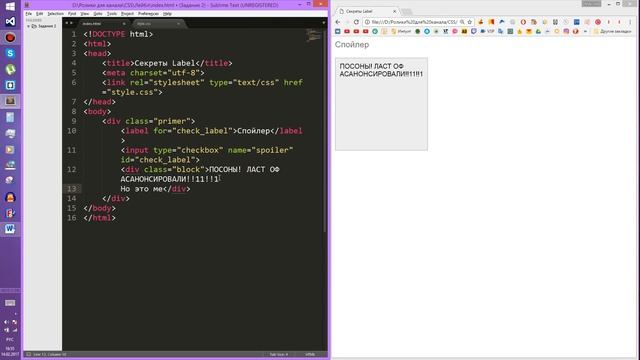The height and width of the screenshot is (360, 640).
Task: Open the Twitch bookmark icon
Action: pyautogui.click(x=473, y=31)
